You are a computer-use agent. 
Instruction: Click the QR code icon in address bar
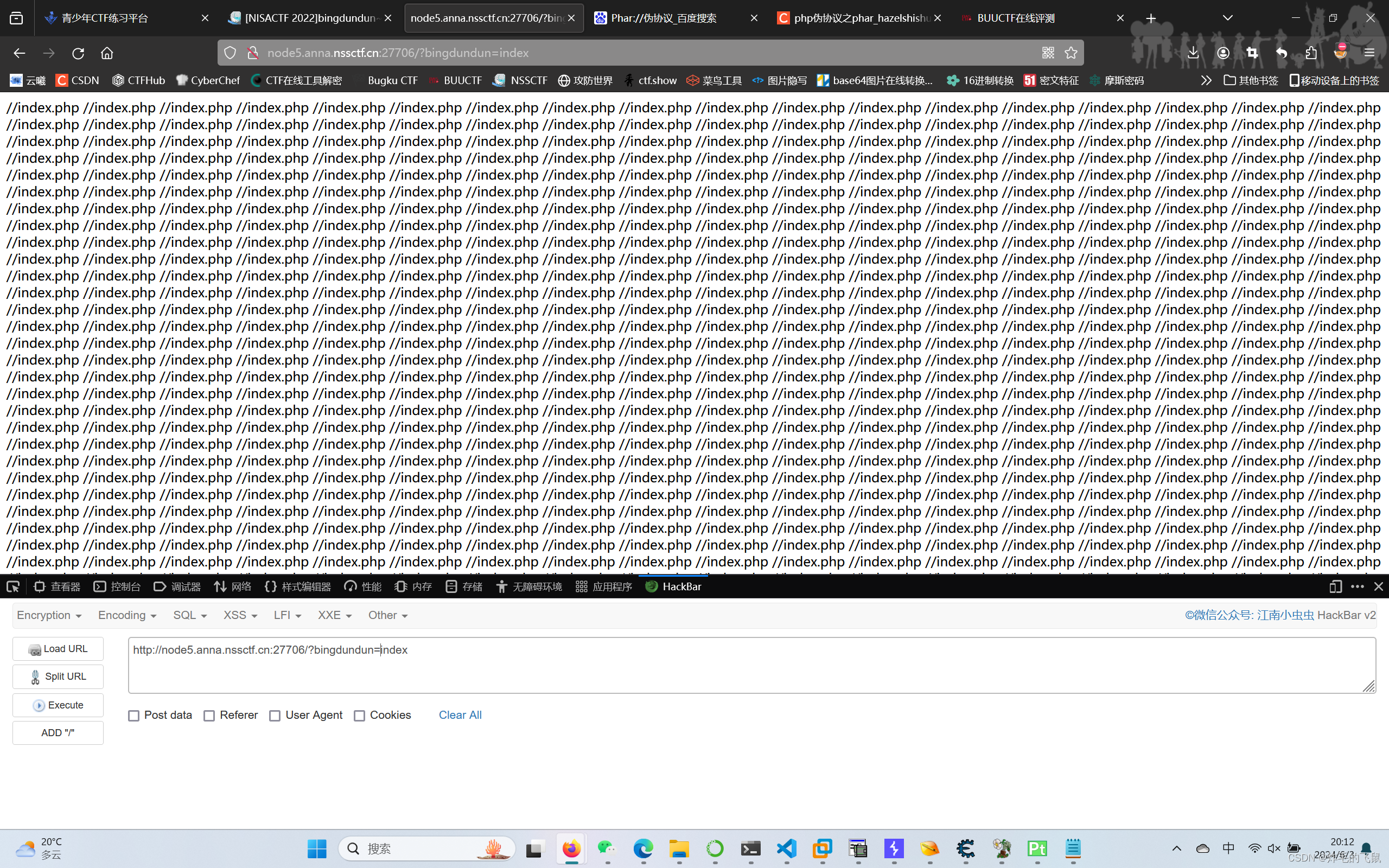pos(1048,53)
